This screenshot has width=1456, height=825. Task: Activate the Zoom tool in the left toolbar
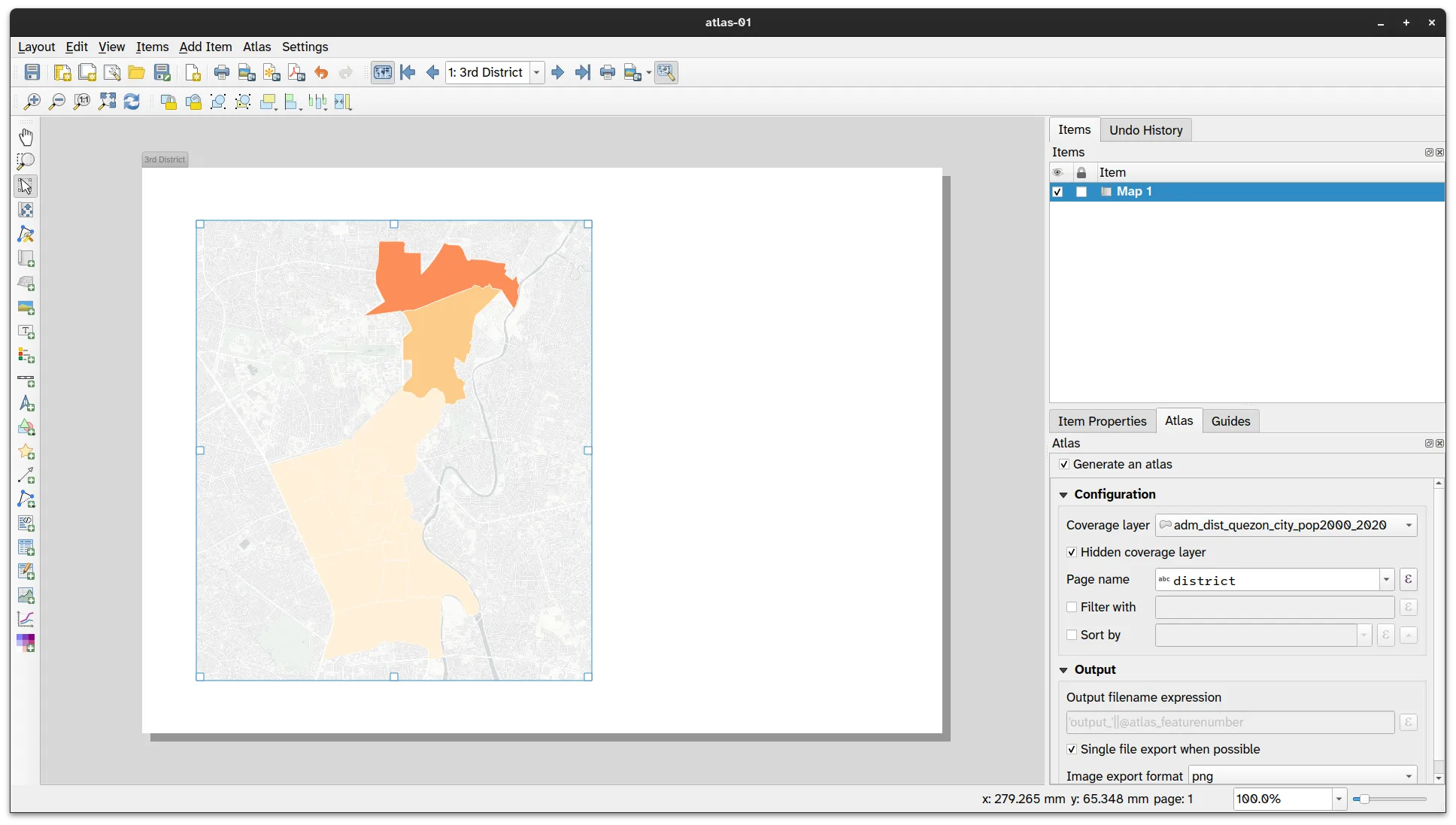pyautogui.click(x=26, y=161)
